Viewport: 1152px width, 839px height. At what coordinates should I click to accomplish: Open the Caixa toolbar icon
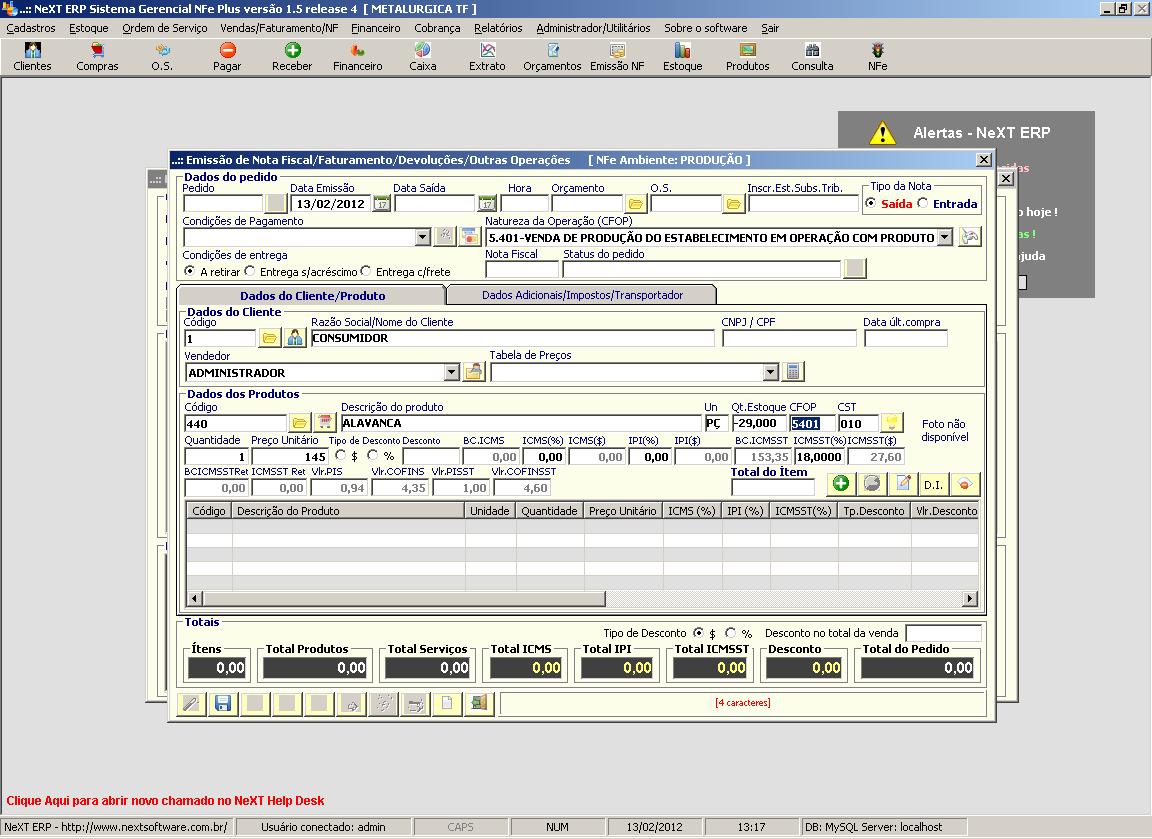[422, 55]
